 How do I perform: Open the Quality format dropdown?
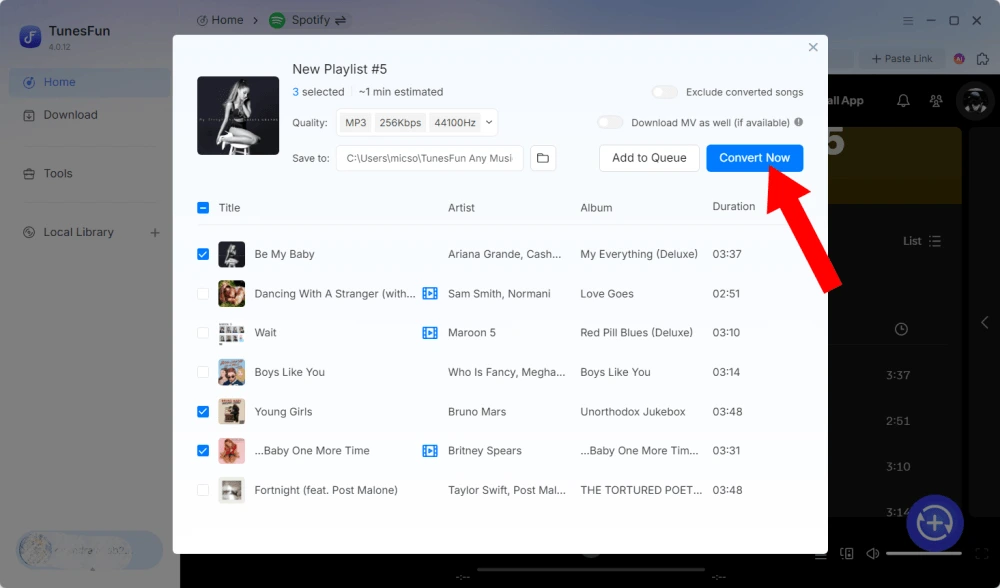[417, 122]
